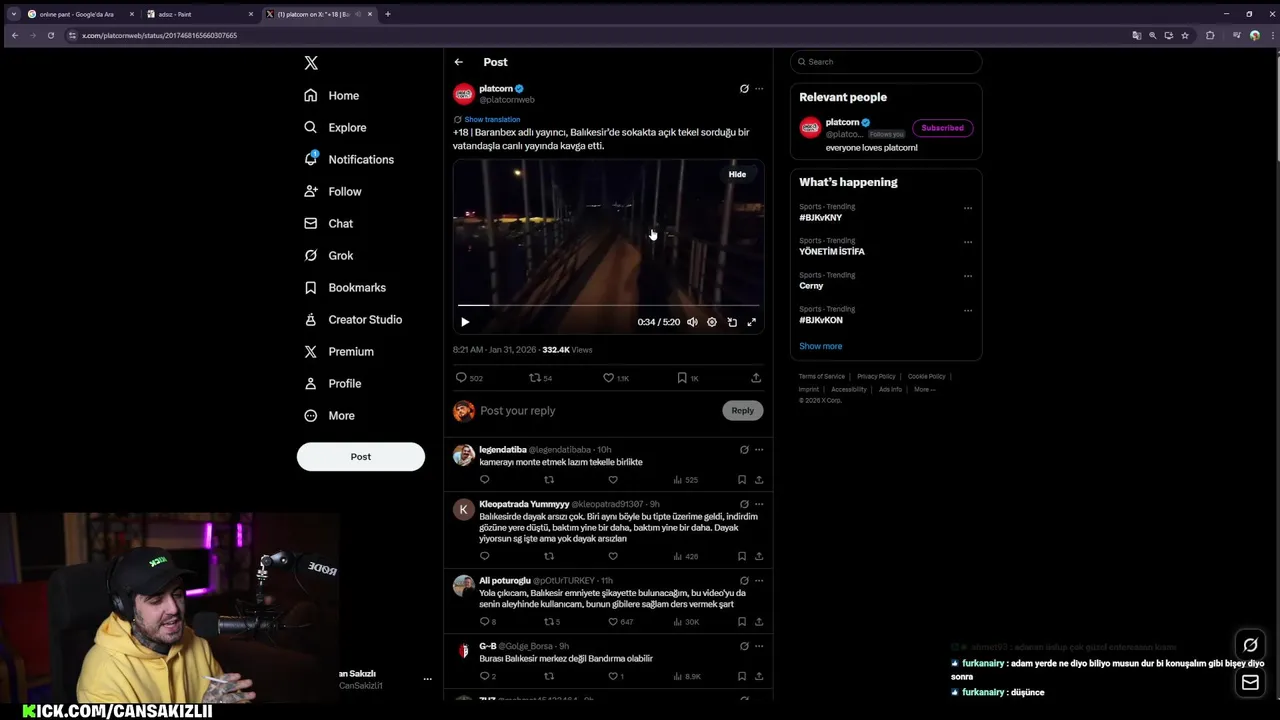This screenshot has height=720, width=1280.
Task: Expand the More options in sidebar
Action: pos(329,416)
